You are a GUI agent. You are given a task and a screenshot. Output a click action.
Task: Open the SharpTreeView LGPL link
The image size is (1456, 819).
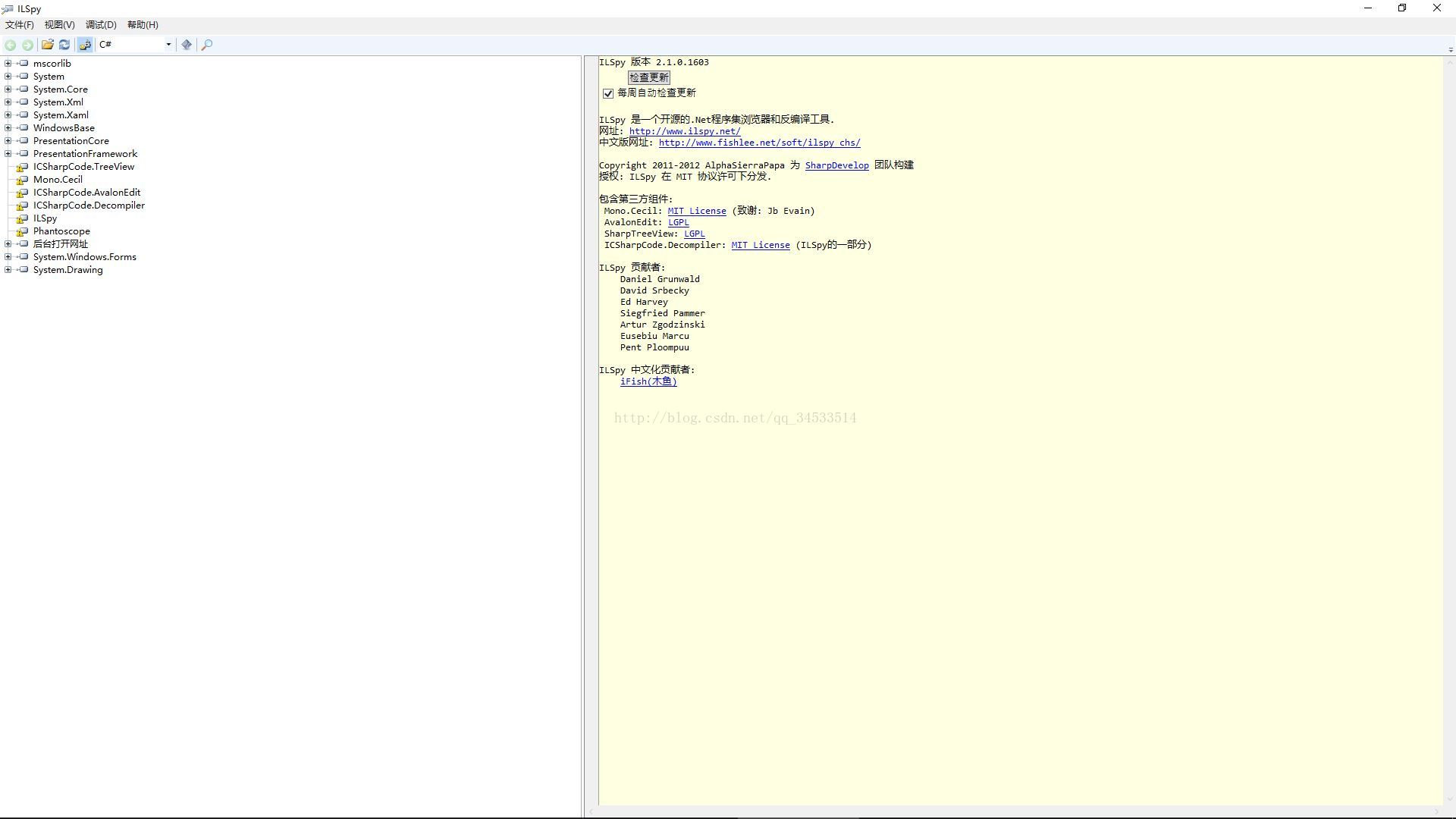[x=694, y=234]
